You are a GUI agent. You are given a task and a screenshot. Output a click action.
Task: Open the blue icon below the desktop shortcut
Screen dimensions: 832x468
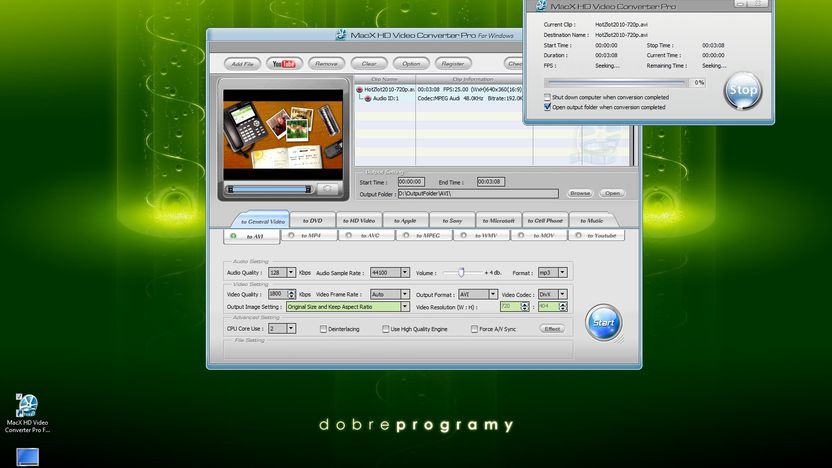(28, 457)
